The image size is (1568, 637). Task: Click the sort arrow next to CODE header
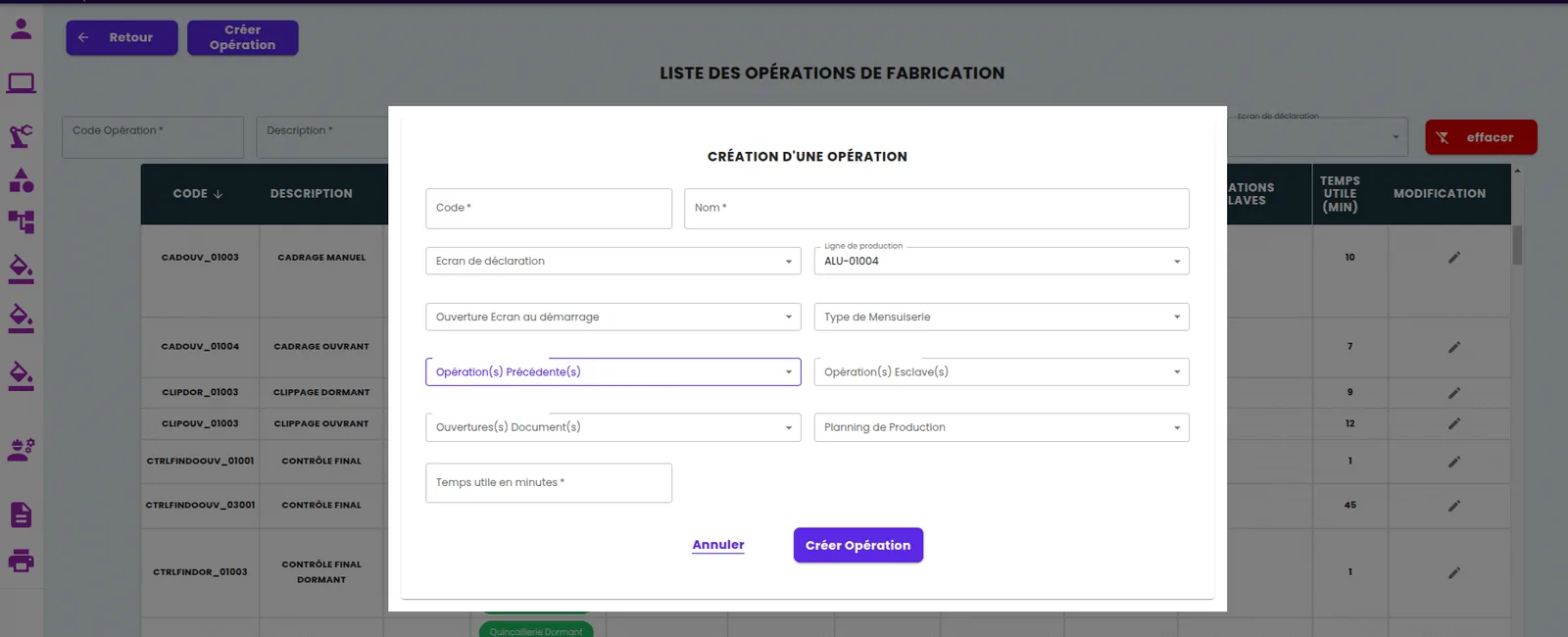click(218, 194)
